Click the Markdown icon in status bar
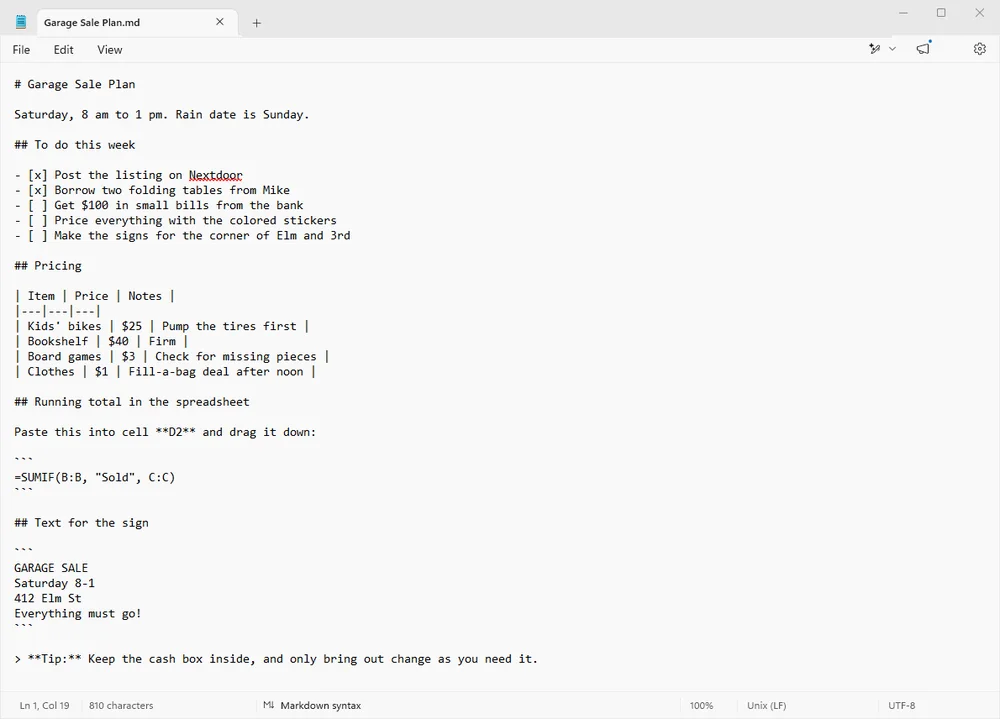The width and height of the screenshot is (1000, 719). (268, 705)
